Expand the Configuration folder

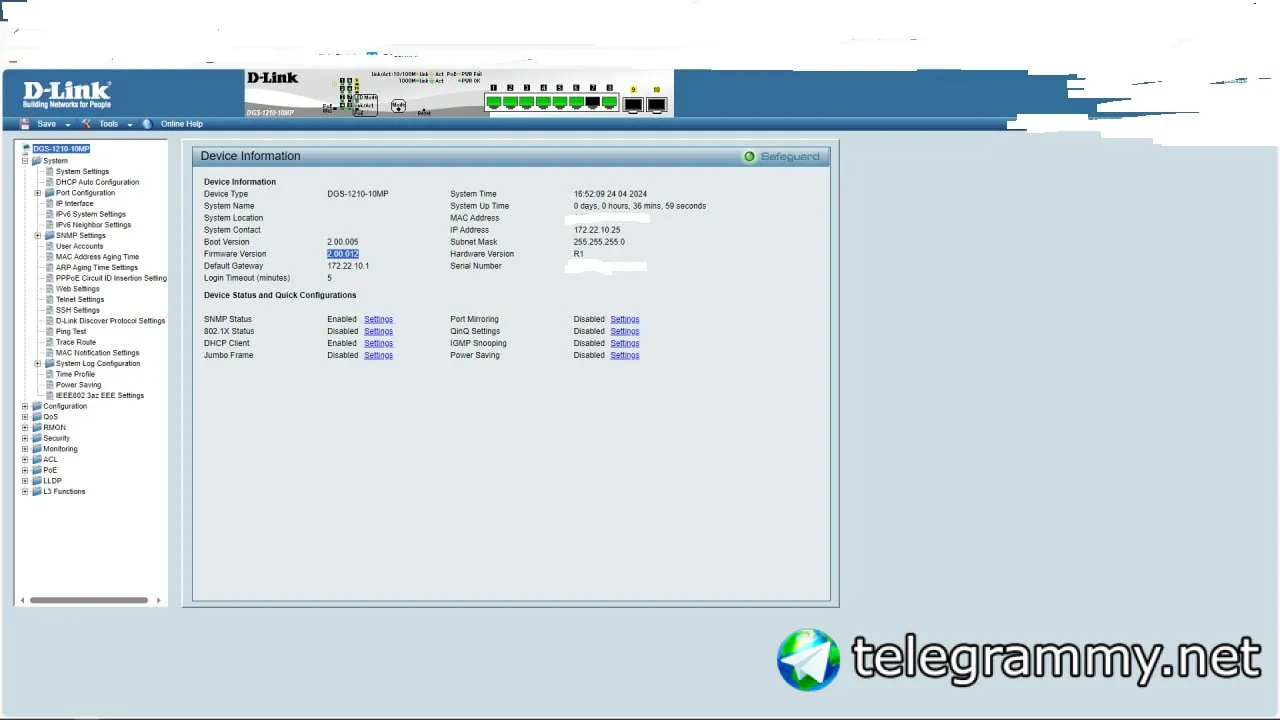25,406
